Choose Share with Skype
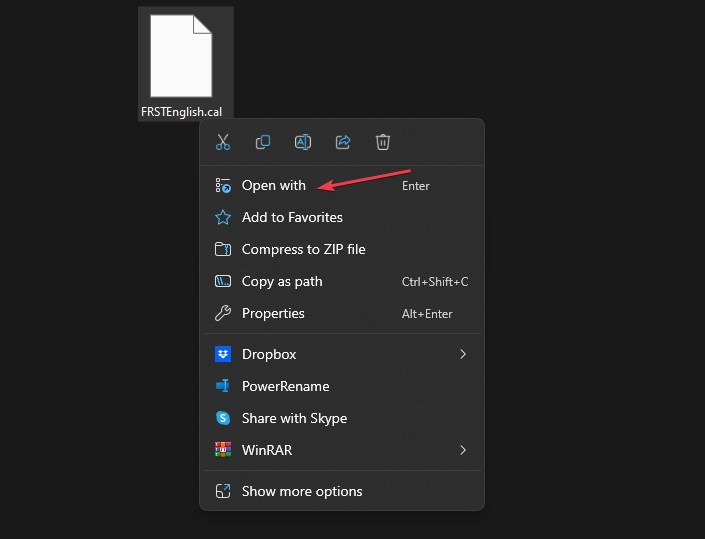Screen dimensions: 705x539 342,418
